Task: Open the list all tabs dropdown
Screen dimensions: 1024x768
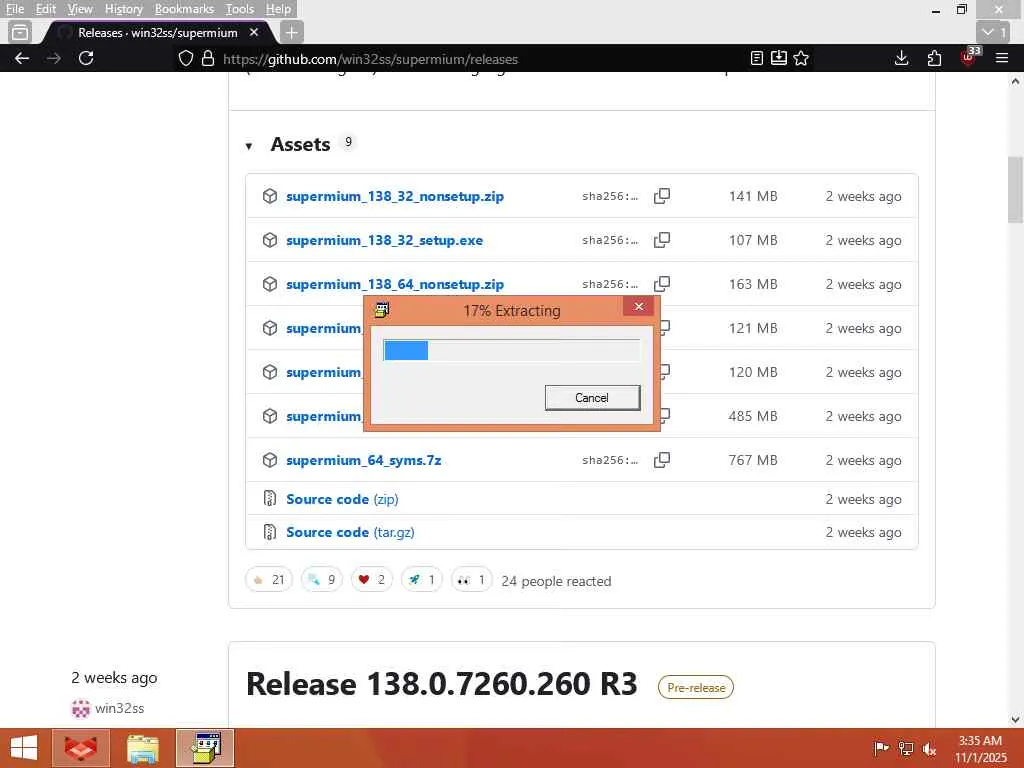Action: point(993,32)
